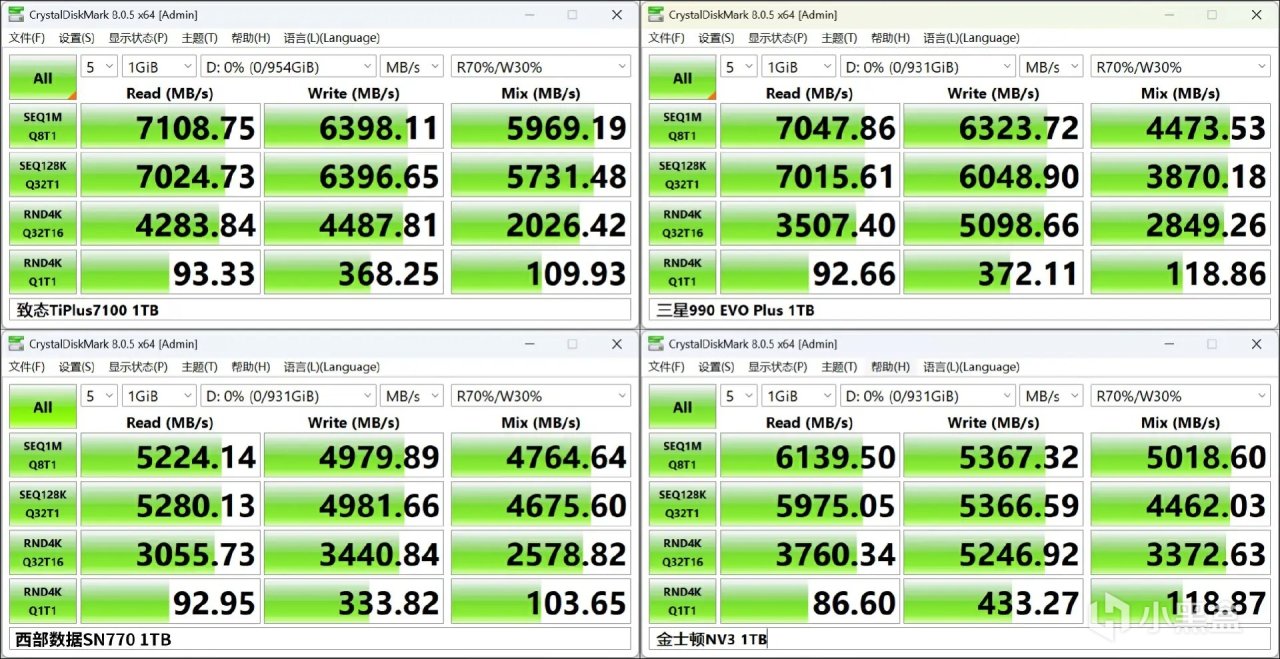The width and height of the screenshot is (1280, 659).
Task: Start RND4K Q1T1 test in TiPlus7100 window
Action: click(43, 272)
